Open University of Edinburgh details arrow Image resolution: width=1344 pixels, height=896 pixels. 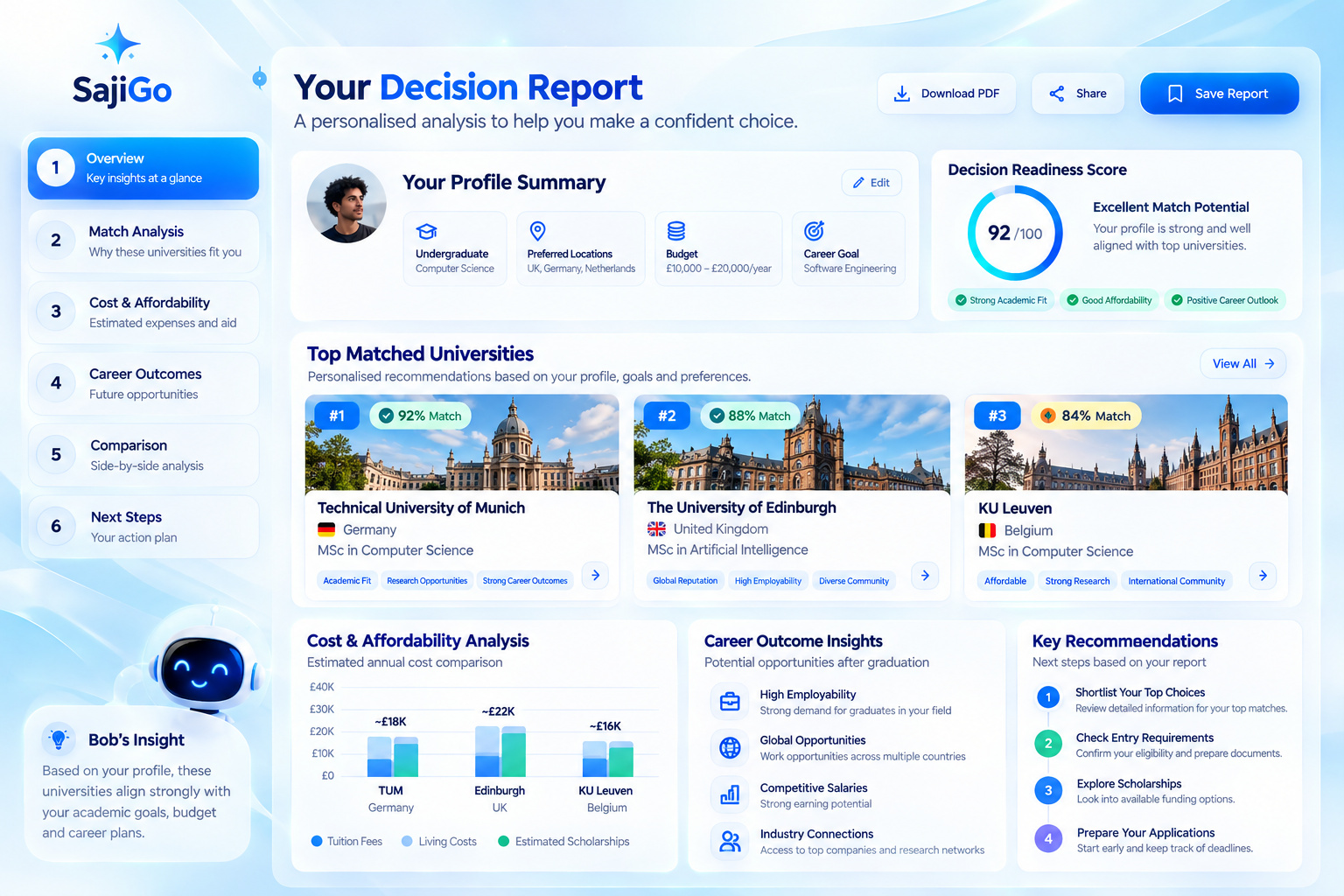tap(925, 575)
